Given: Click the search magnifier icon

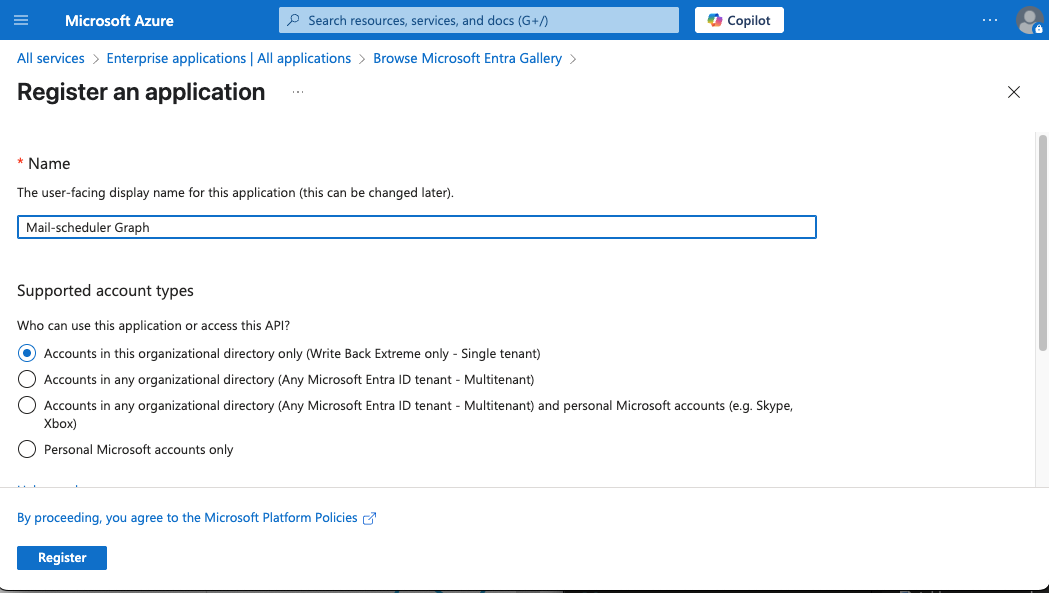Looking at the screenshot, I should [x=294, y=20].
